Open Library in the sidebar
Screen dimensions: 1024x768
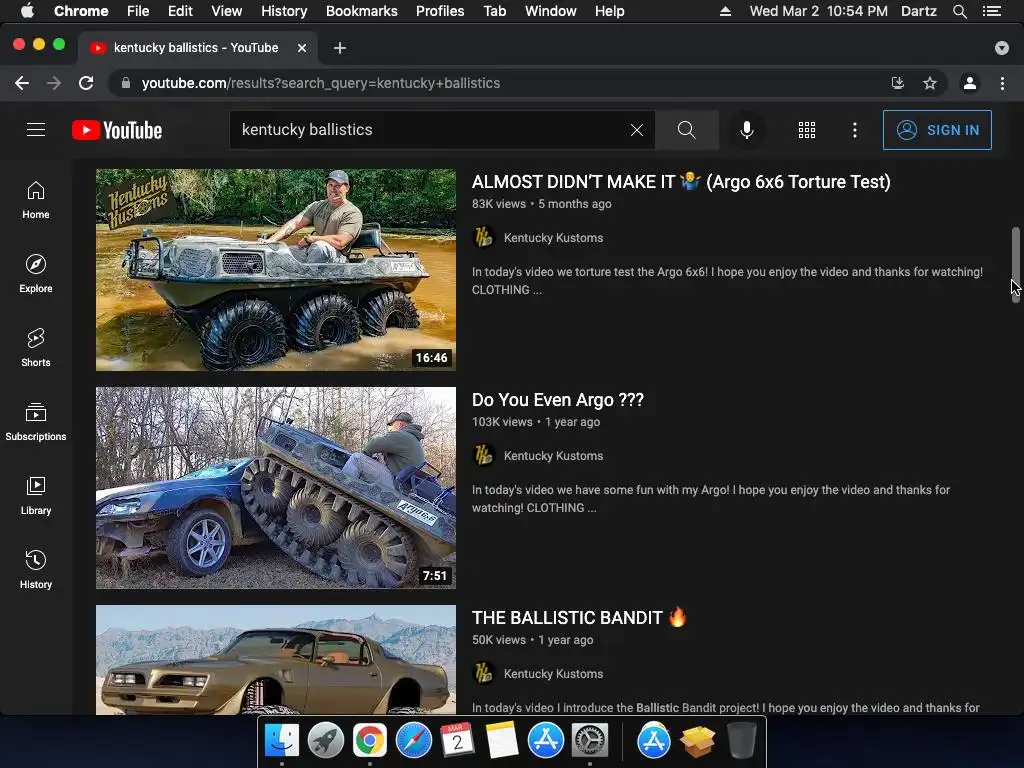click(x=36, y=496)
